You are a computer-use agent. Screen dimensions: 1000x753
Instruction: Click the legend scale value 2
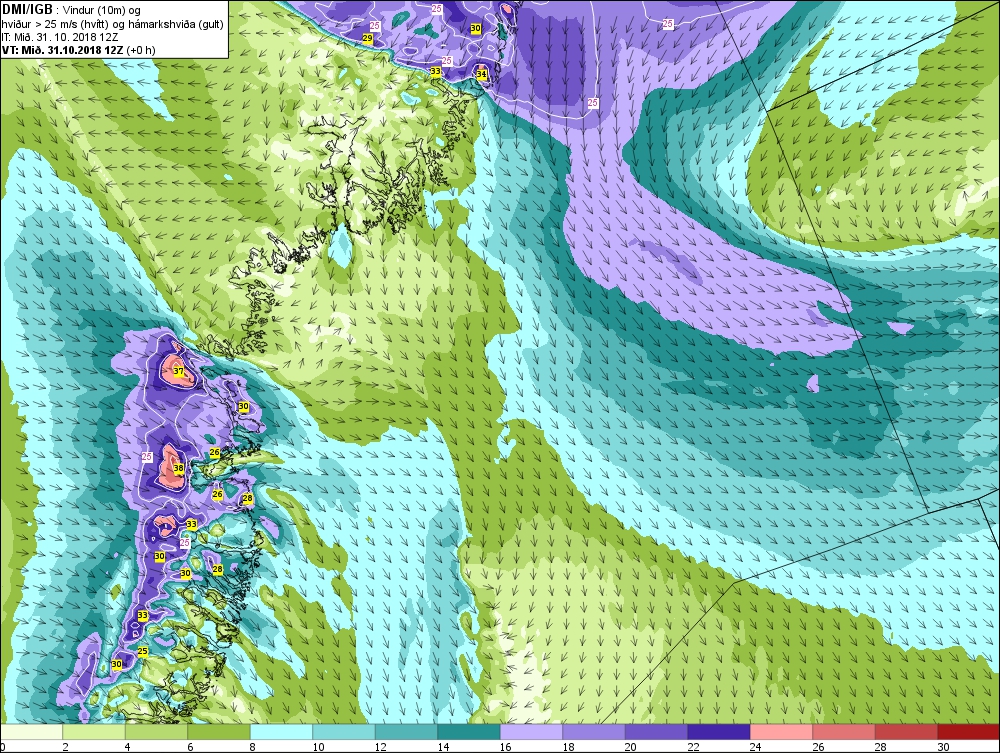coord(65,747)
